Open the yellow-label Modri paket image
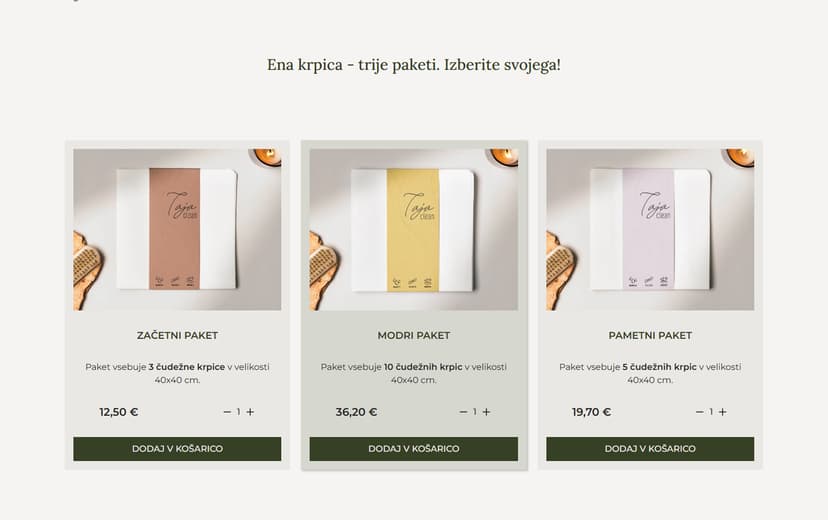Viewport: 828px width, 520px height. click(413, 229)
